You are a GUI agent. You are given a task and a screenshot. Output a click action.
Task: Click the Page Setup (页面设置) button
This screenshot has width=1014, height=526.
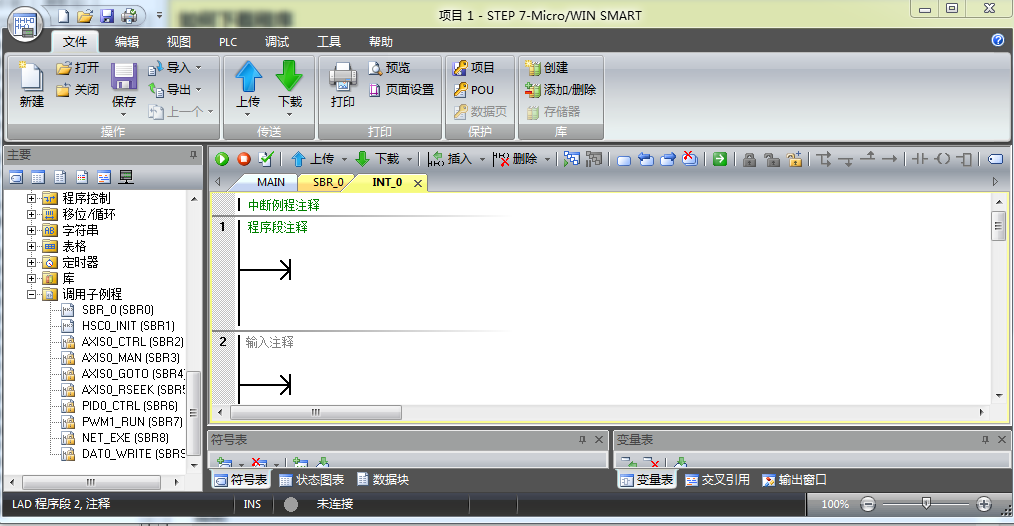(402, 89)
